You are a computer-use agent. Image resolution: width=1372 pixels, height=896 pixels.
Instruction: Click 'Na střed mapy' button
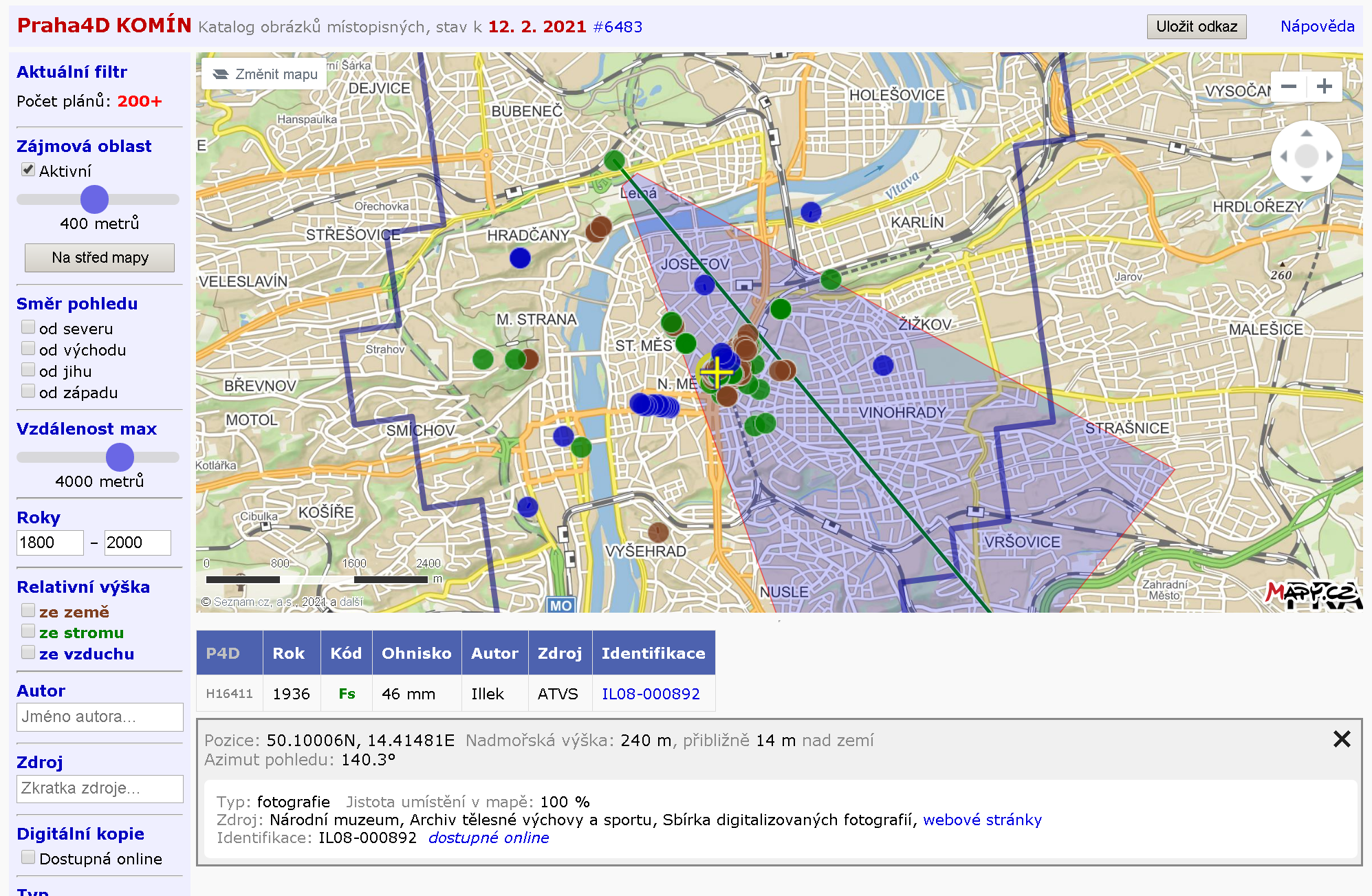[100, 258]
